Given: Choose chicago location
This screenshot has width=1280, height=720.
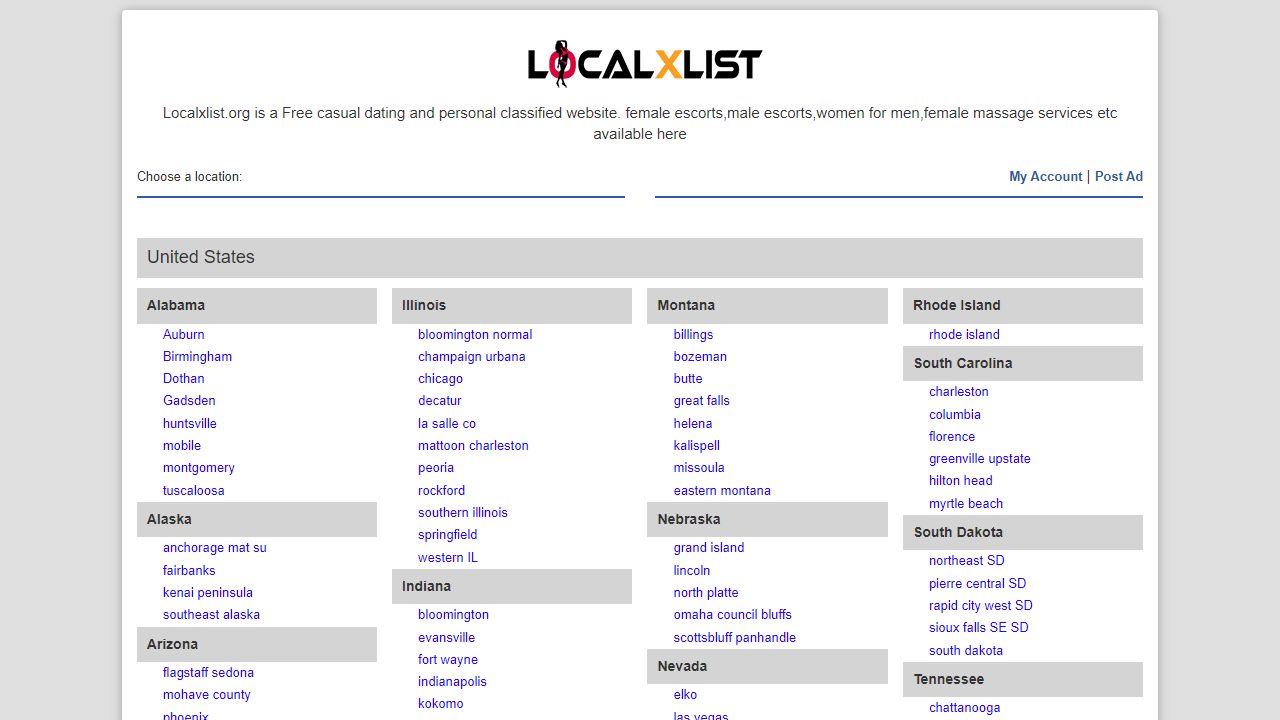Looking at the screenshot, I should (x=440, y=378).
